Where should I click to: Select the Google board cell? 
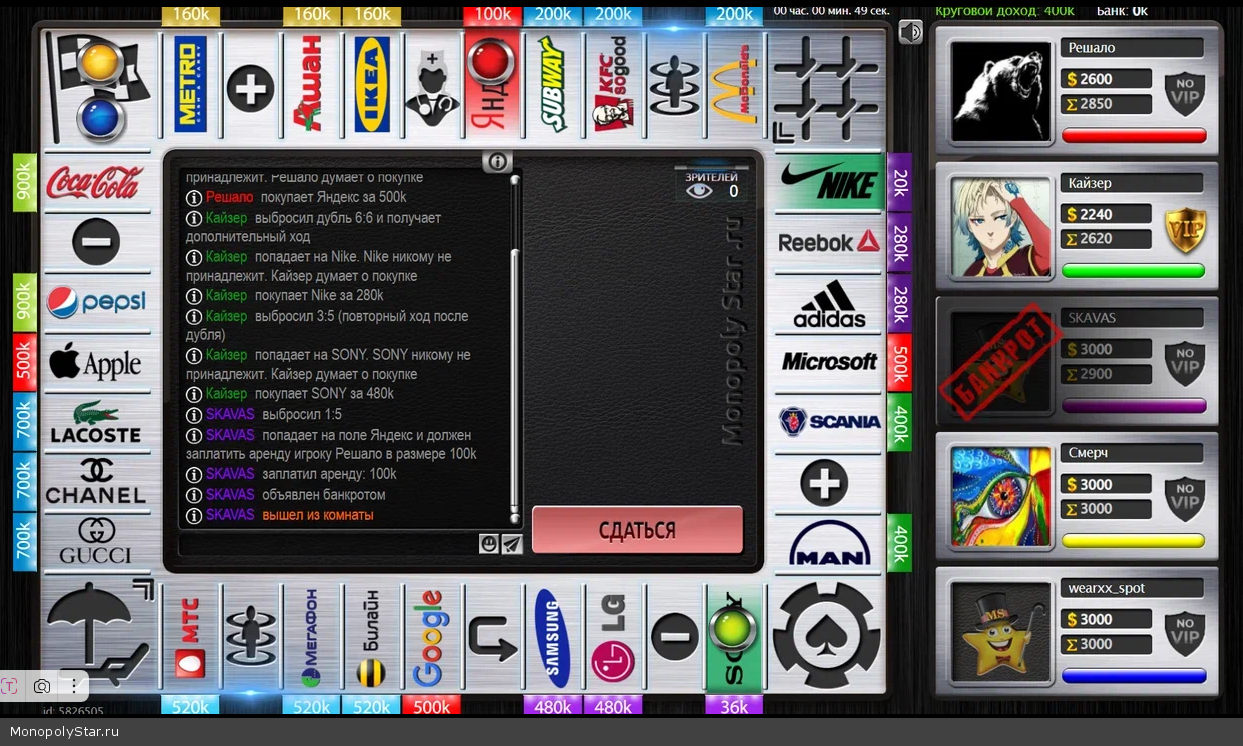pos(431,637)
